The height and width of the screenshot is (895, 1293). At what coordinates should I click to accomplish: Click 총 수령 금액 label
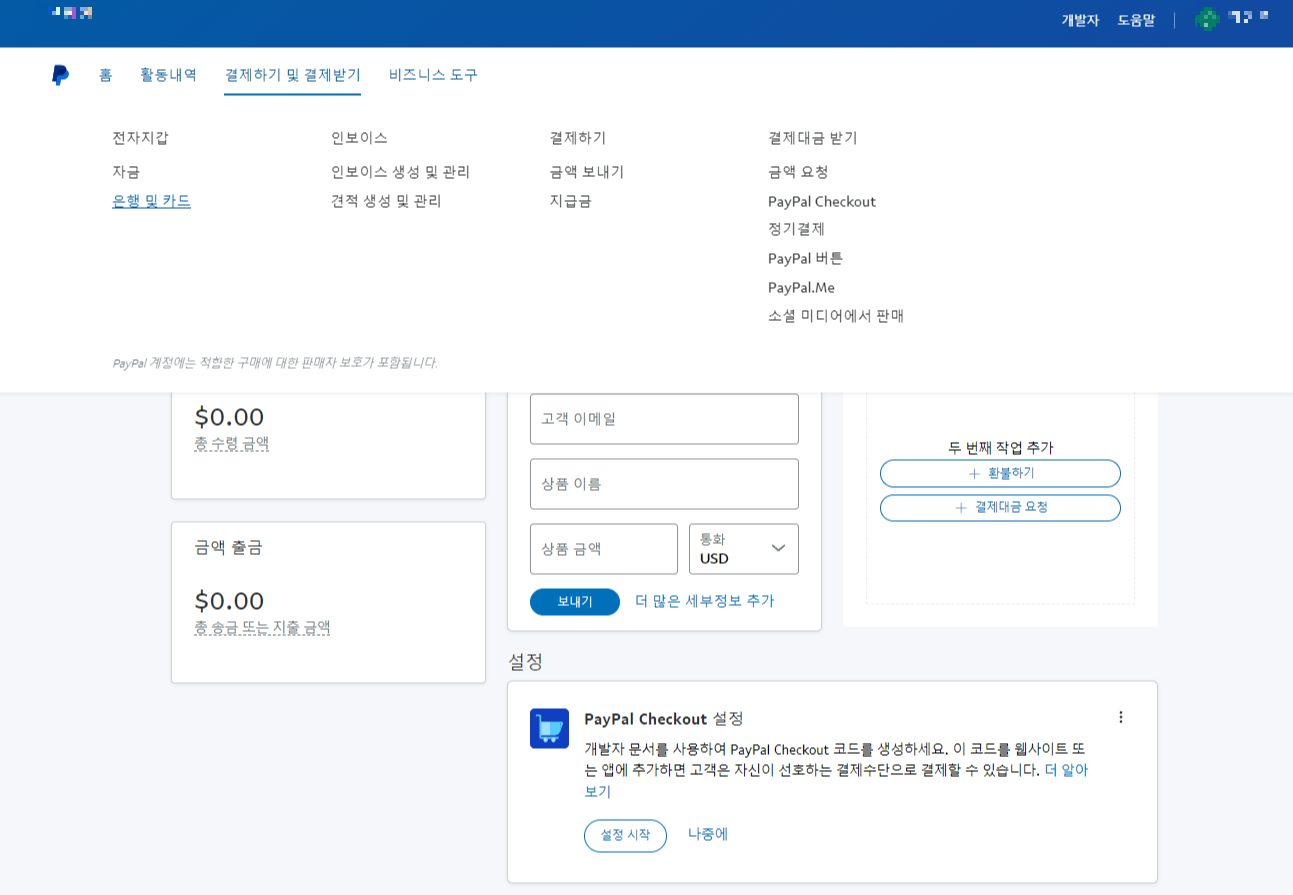click(231, 443)
